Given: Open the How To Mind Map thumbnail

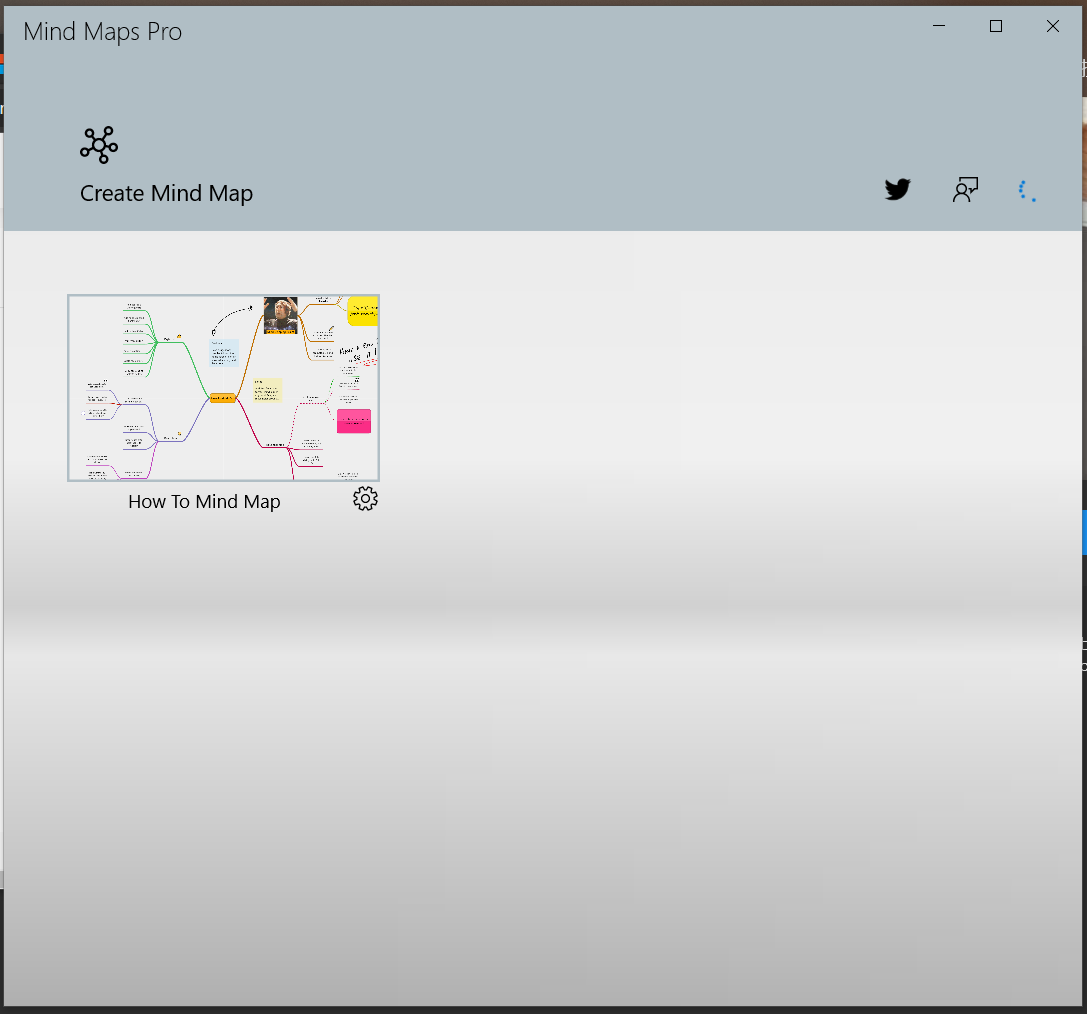Looking at the screenshot, I should pyautogui.click(x=223, y=387).
